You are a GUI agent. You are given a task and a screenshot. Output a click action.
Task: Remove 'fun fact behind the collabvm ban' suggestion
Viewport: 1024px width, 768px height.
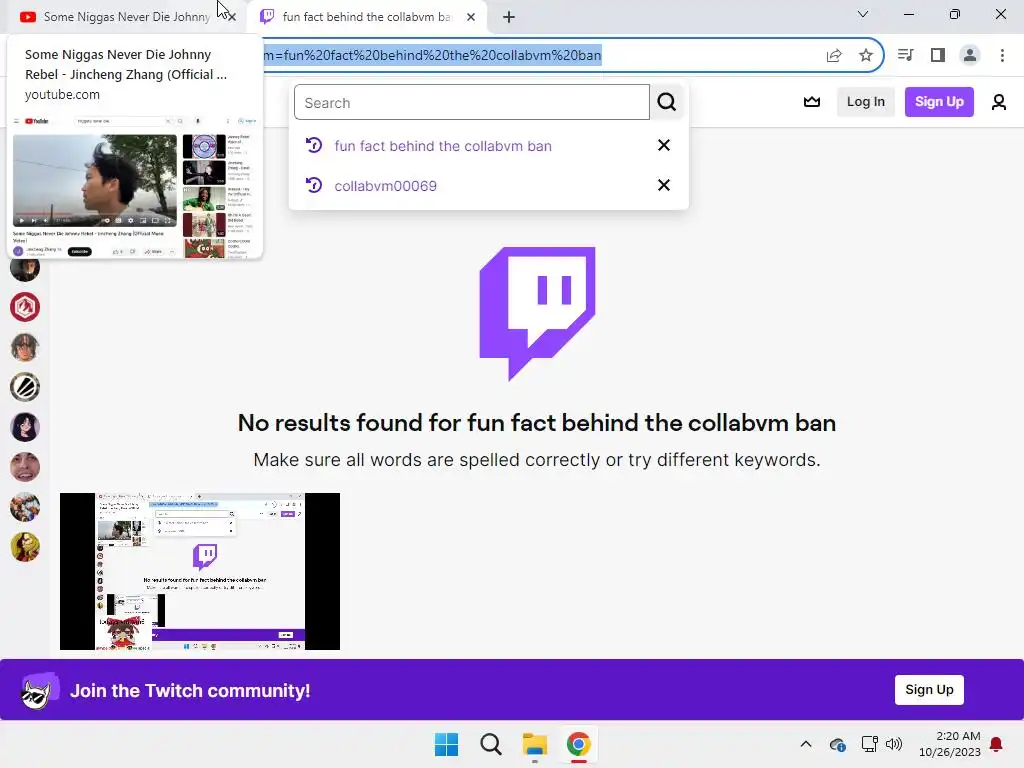coord(664,145)
